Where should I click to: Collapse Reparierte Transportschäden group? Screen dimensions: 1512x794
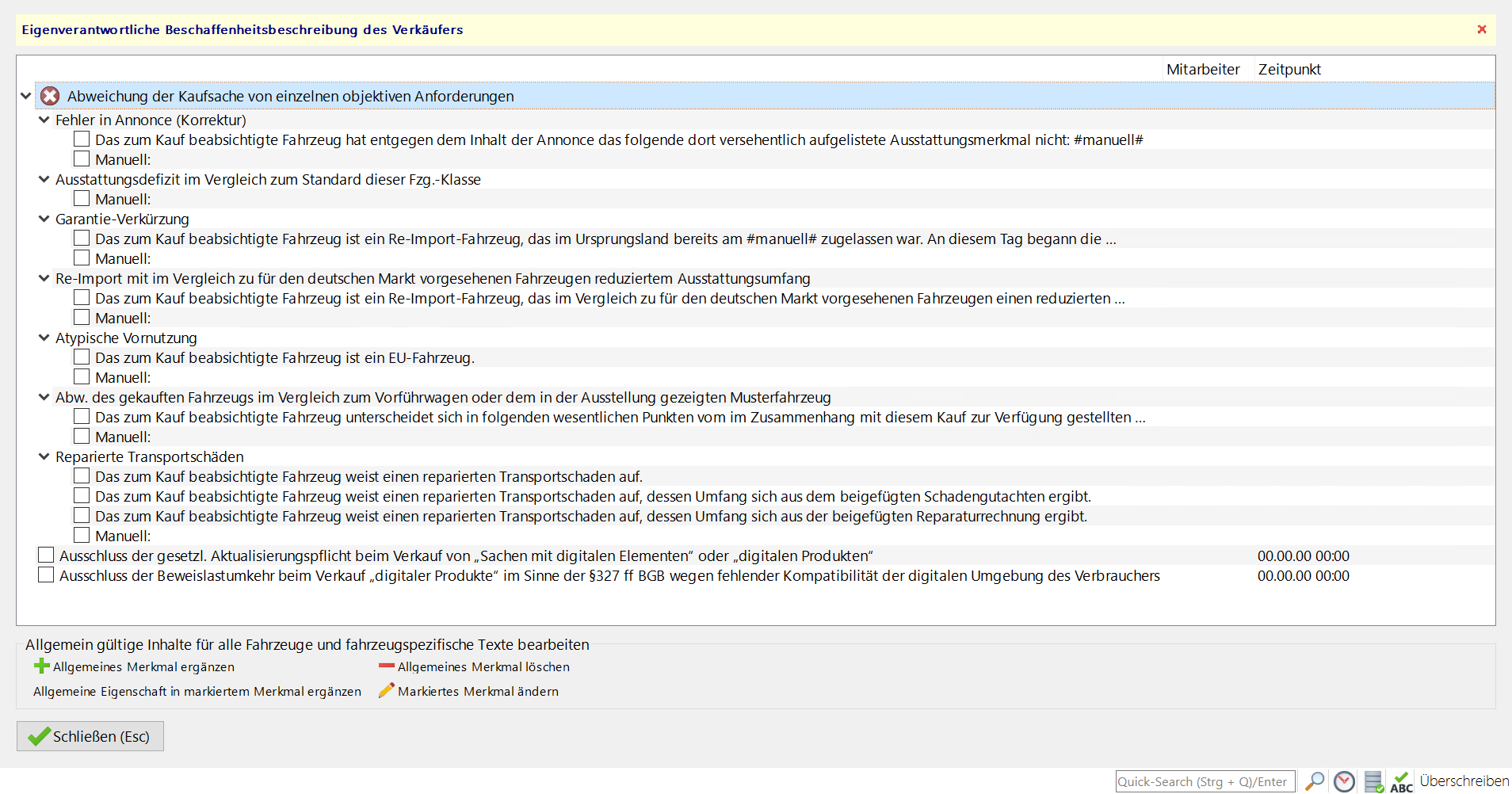[x=44, y=456]
